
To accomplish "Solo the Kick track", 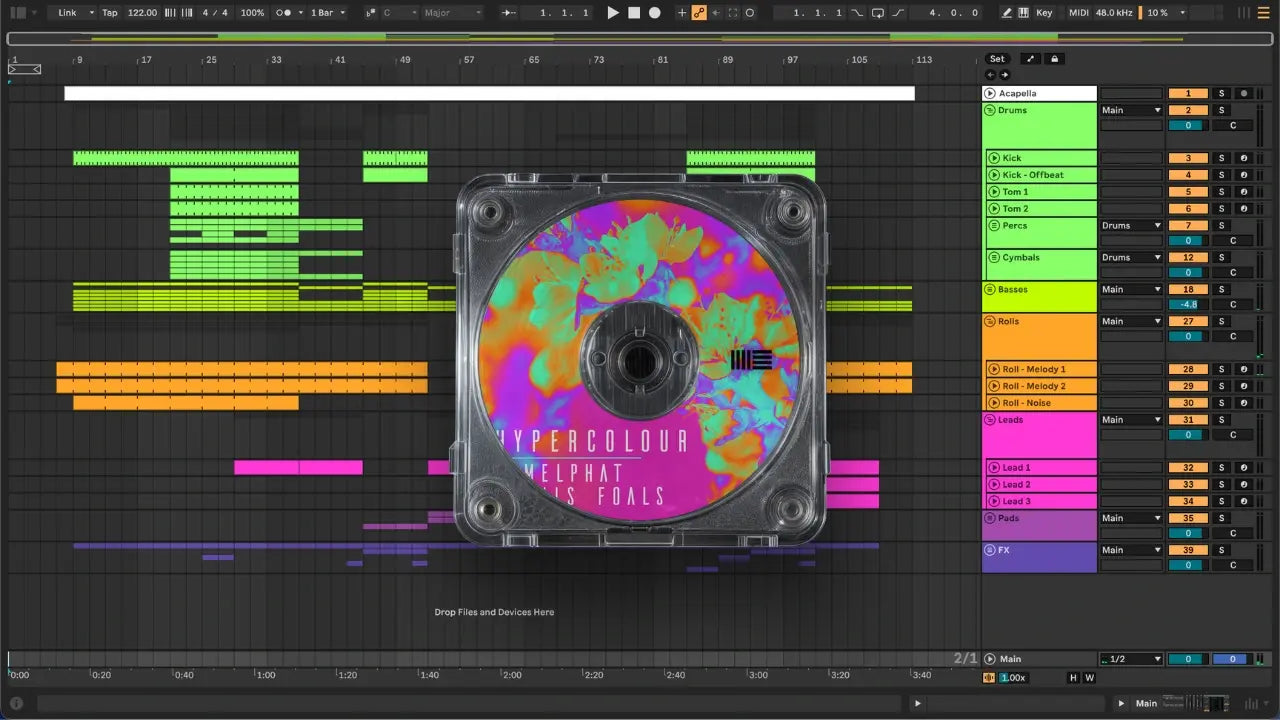I will 1220,158.
